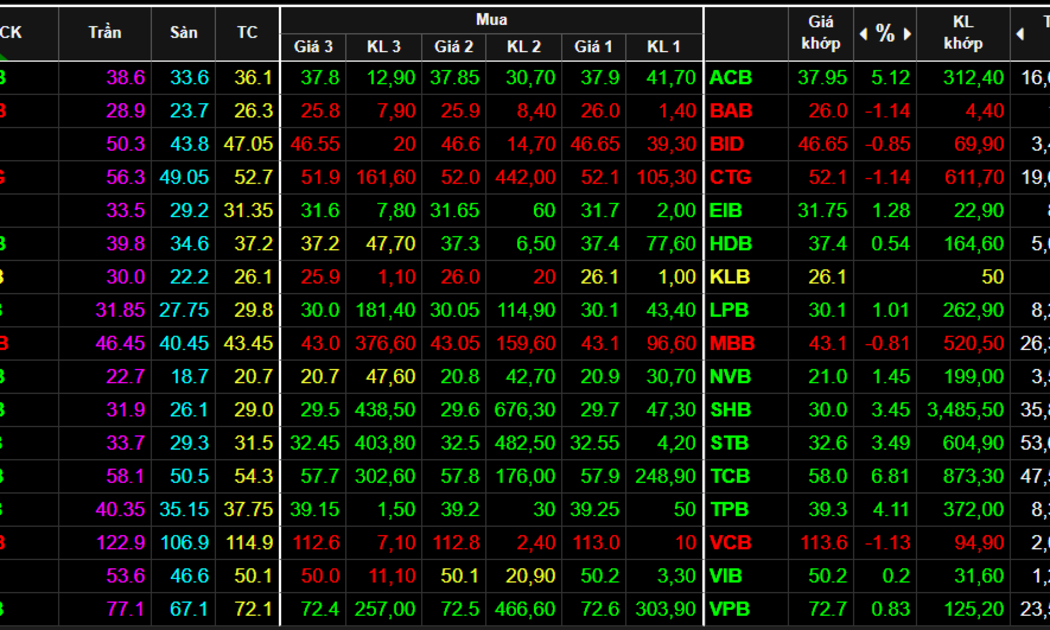Click the left arrow beside % header
The image size is (1050, 630).
pos(863,33)
